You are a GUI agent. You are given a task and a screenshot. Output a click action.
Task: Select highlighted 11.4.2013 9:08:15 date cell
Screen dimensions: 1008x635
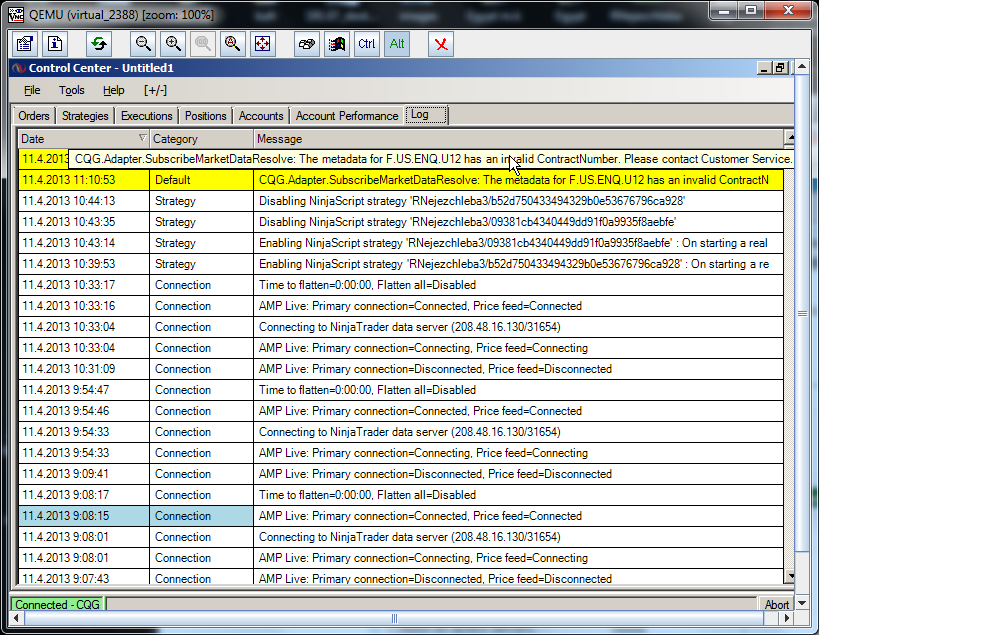coord(84,516)
